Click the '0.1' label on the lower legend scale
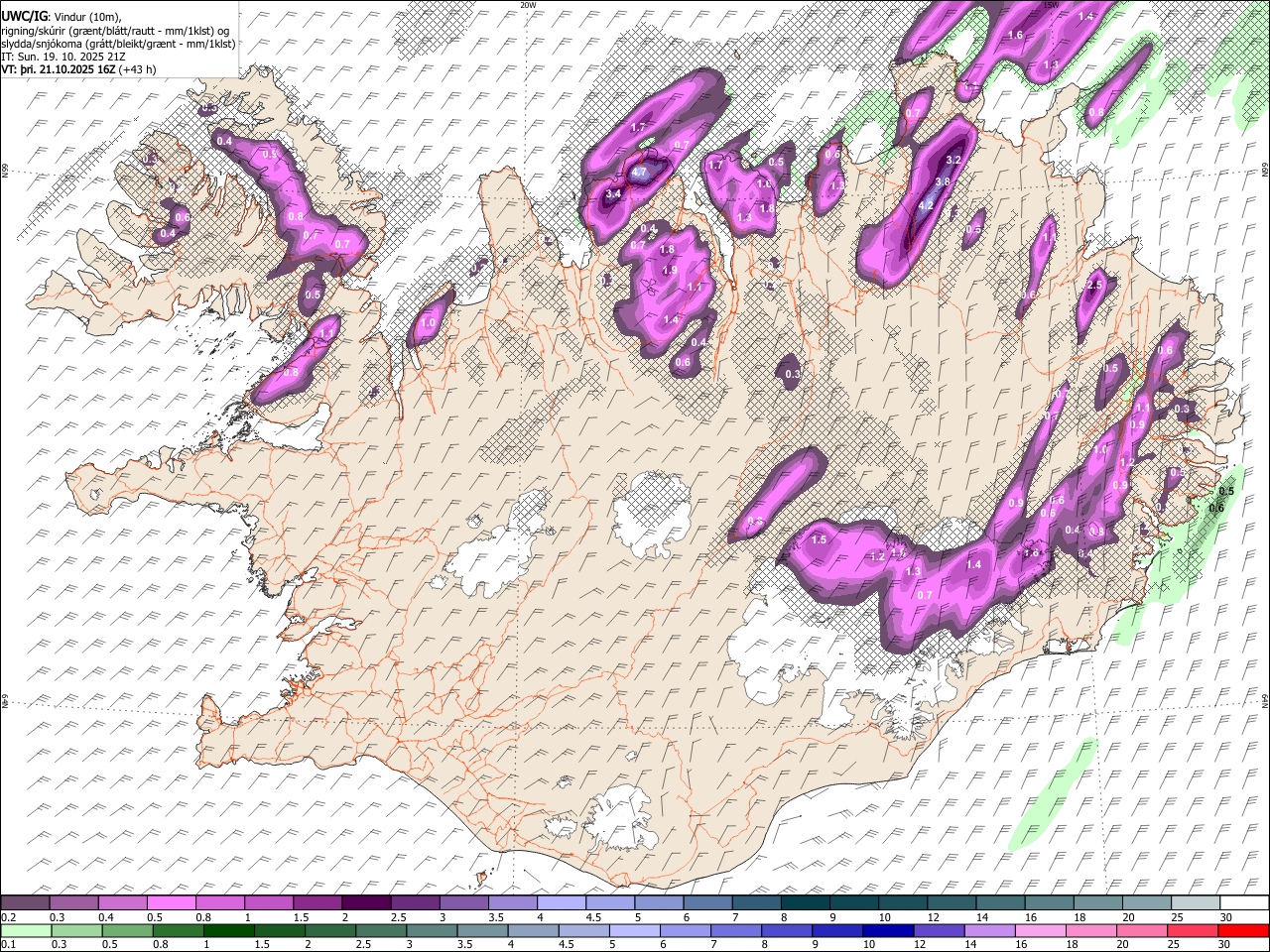Screen dimensions: 1270x952 tap(7, 945)
